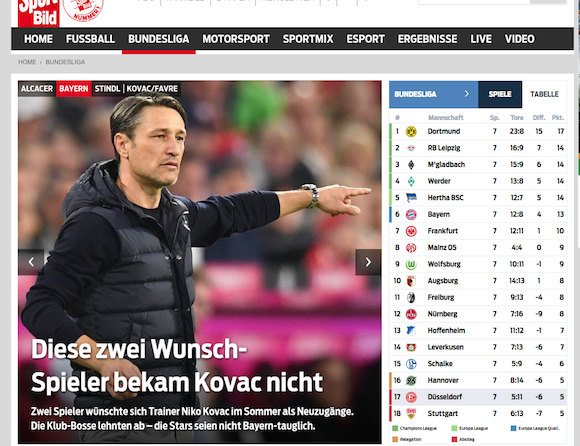The width and height of the screenshot is (580, 446).
Task: Click the Hertha BSC flag logo
Action: pyautogui.click(x=411, y=198)
